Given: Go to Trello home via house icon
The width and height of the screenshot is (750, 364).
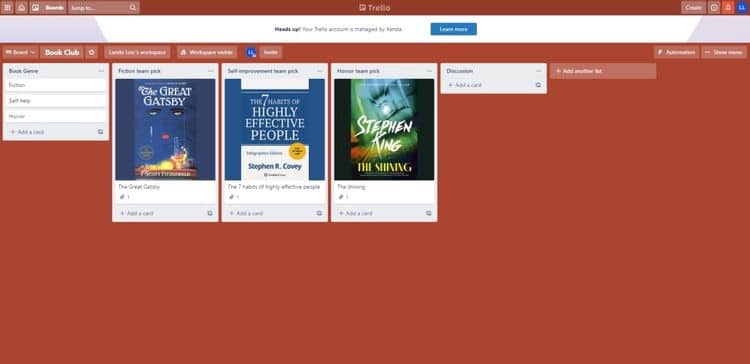Looking at the screenshot, I should tap(22, 8).
